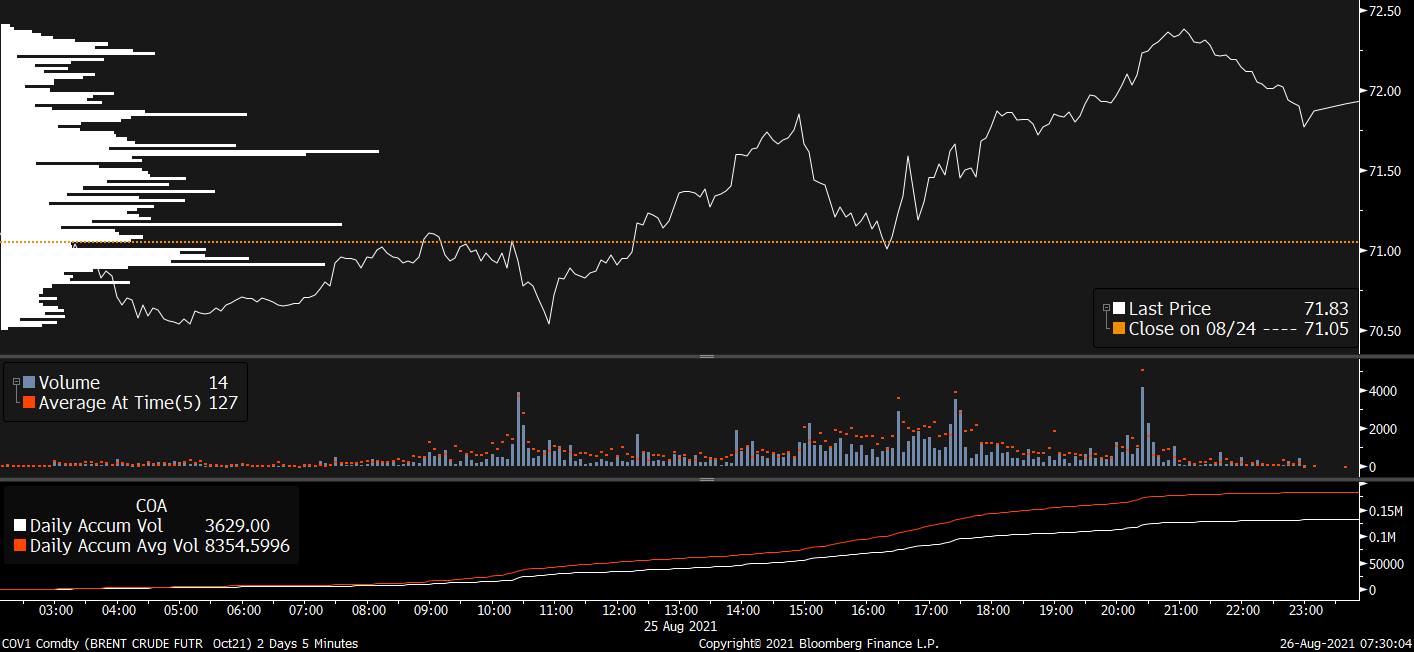Click the '13:00' time axis label
The width and height of the screenshot is (1414, 652).
[681, 610]
